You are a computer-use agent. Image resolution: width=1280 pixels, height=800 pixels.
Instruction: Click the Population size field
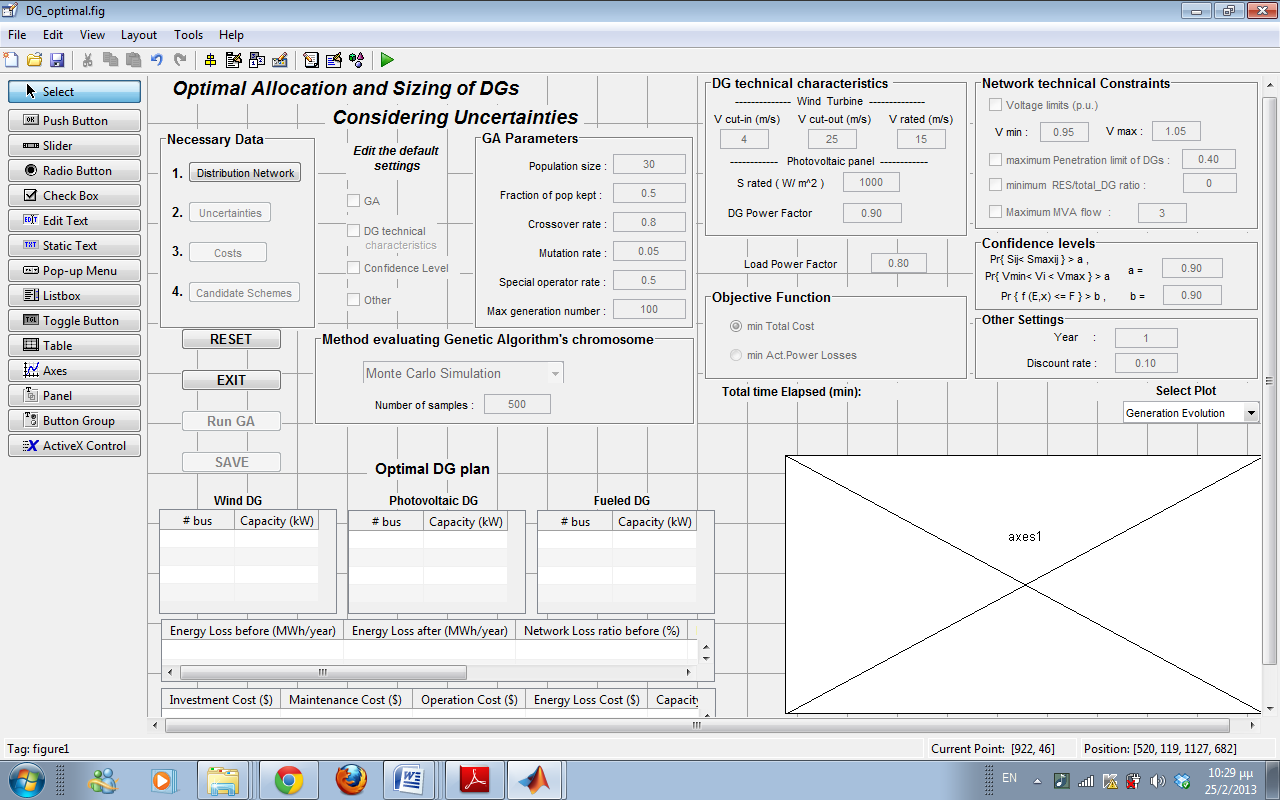[649, 165]
